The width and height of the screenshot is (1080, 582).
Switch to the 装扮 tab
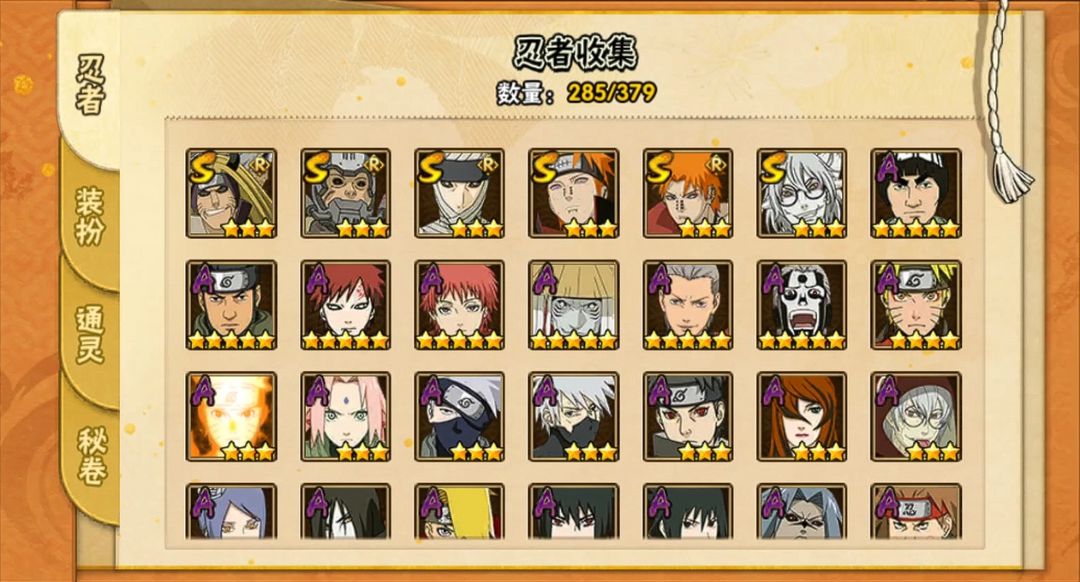(90, 217)
